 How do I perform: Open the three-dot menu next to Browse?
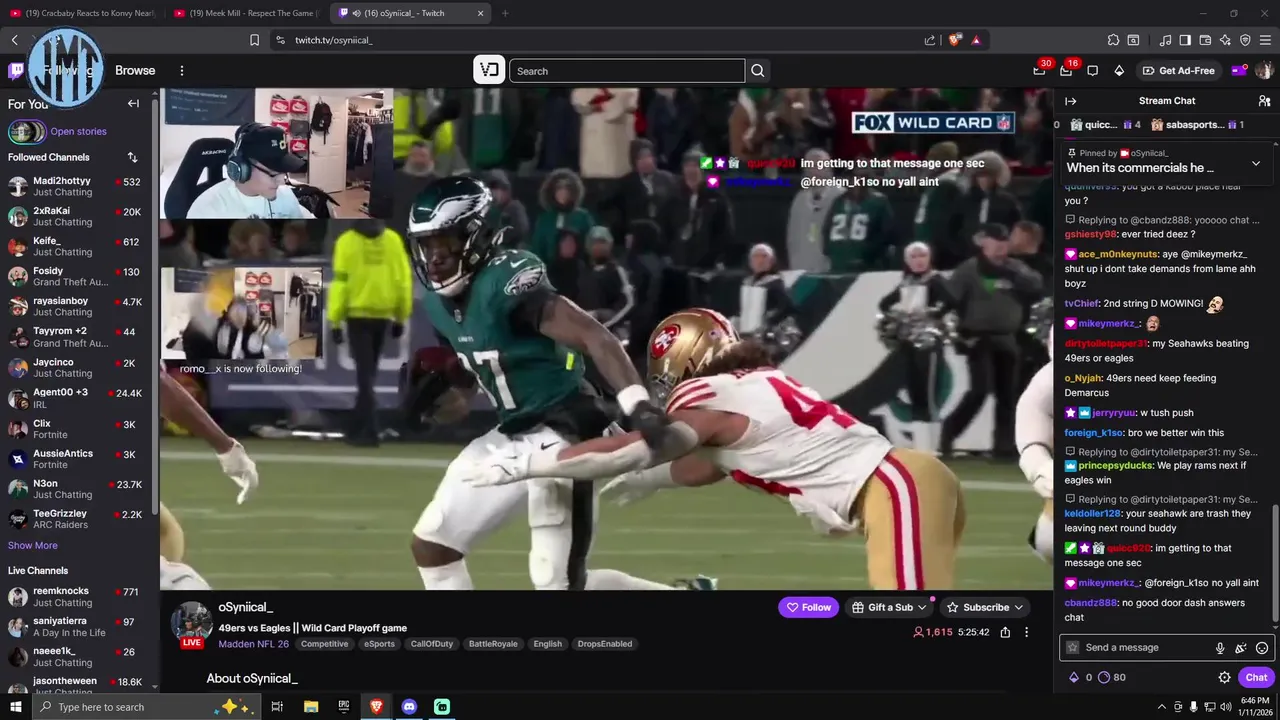[182, 71]
